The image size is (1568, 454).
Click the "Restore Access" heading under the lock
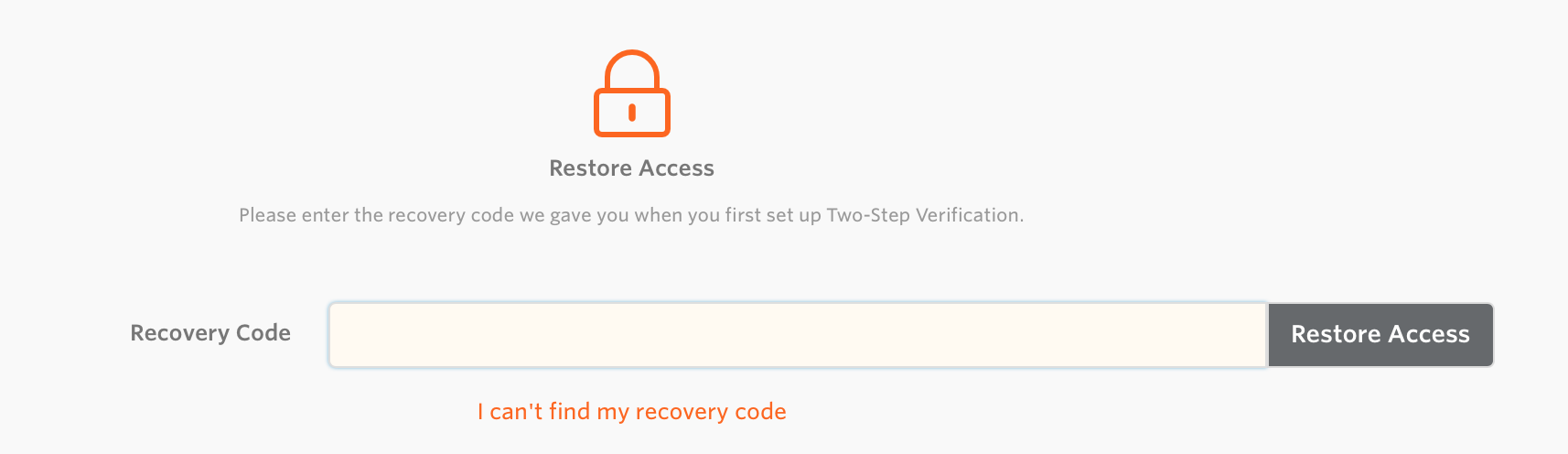(x=631, y=168)
